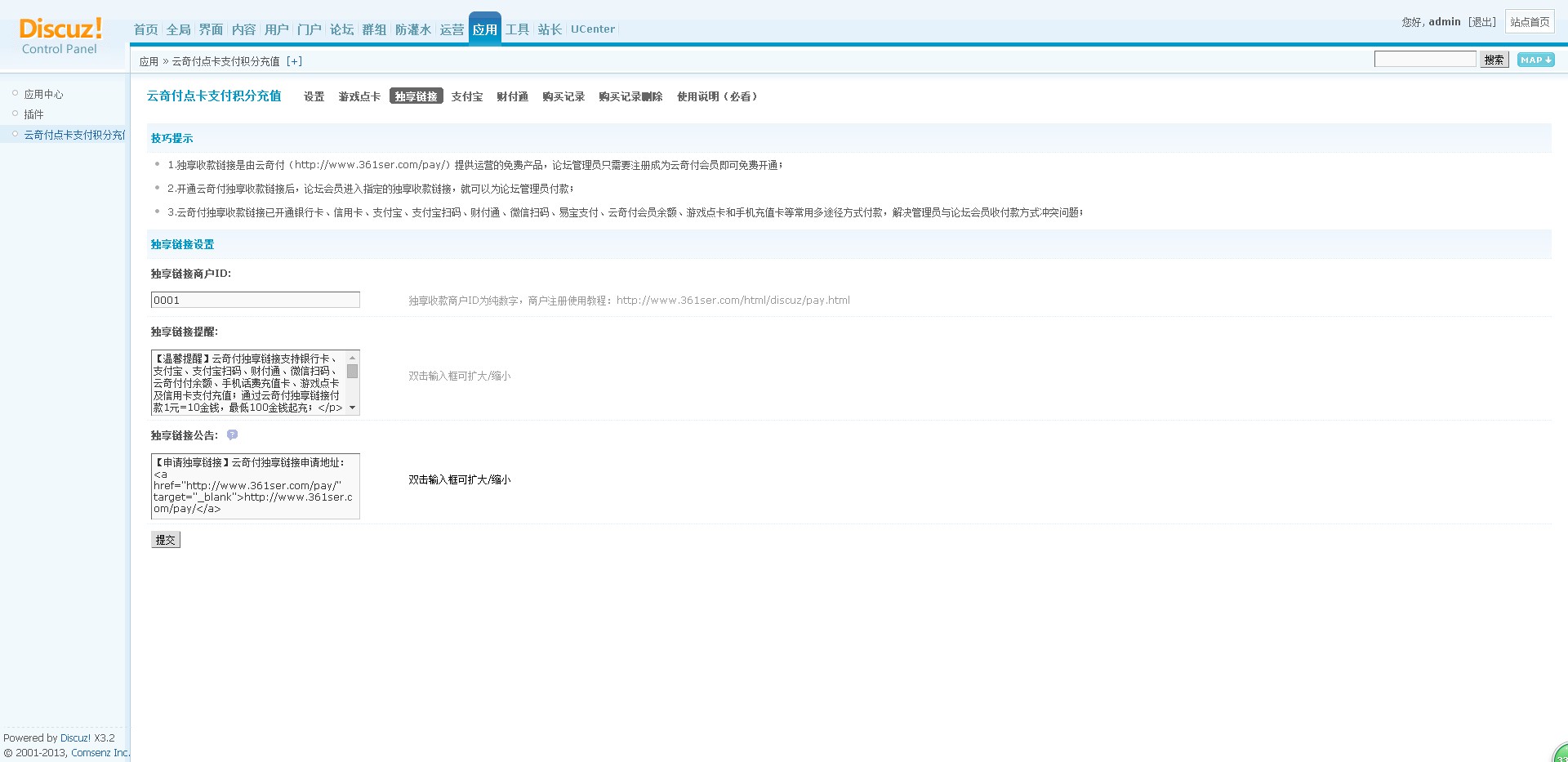Switch to the 支付宝 tab
The width and height of the screenshot is (1568, 762).
[467, 96]
